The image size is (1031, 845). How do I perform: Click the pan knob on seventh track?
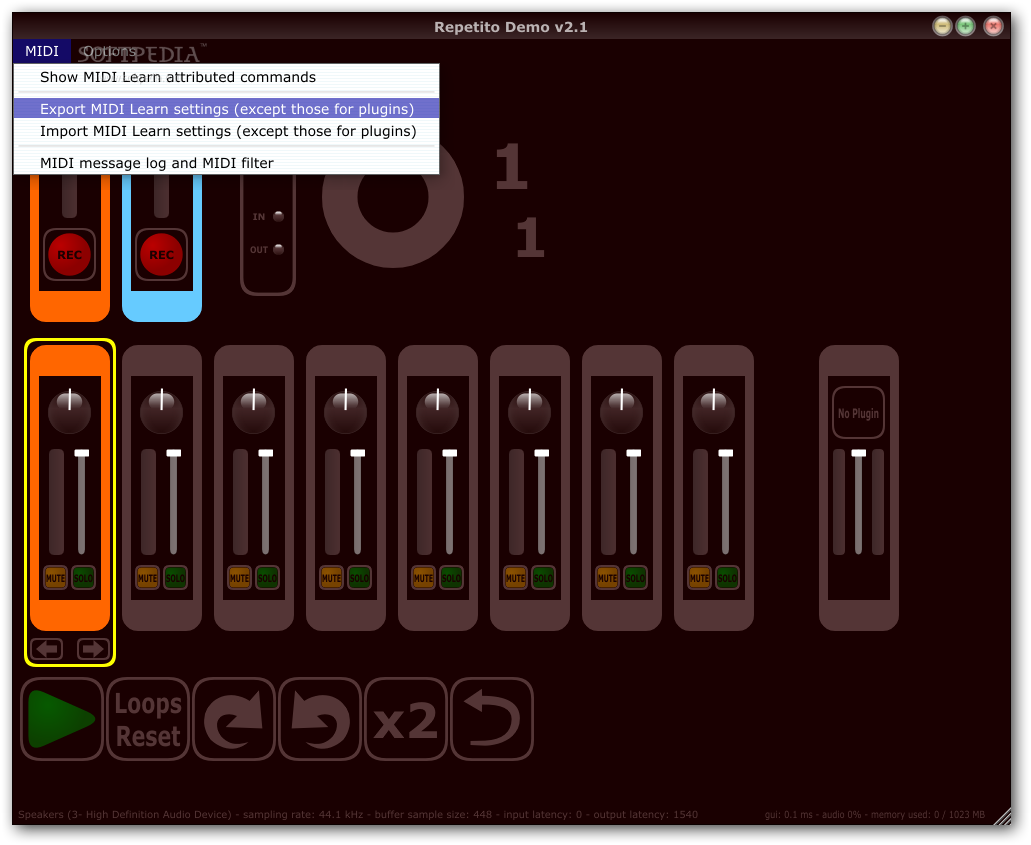[622, 411]
